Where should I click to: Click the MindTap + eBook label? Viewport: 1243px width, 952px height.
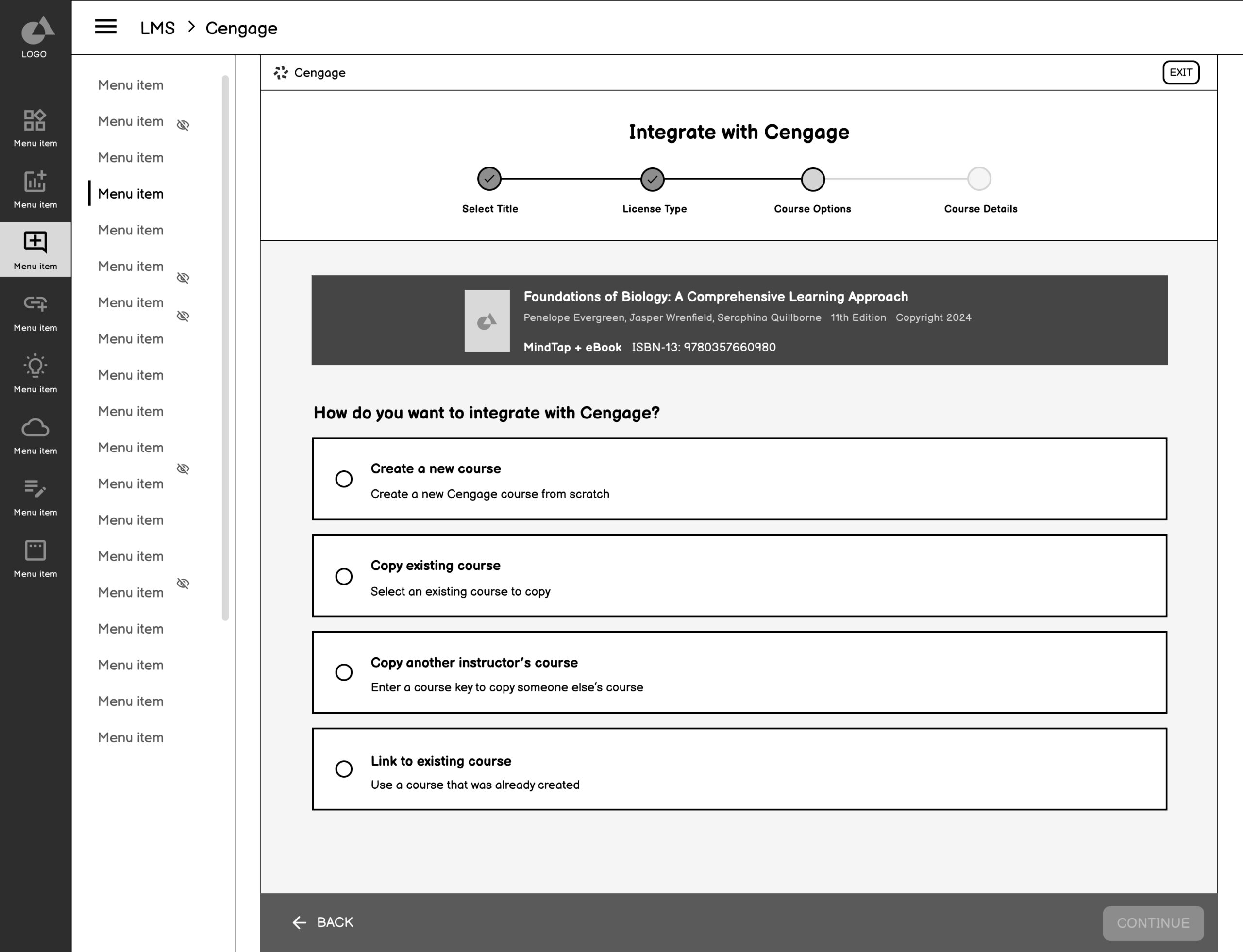[x=572, y=347]
